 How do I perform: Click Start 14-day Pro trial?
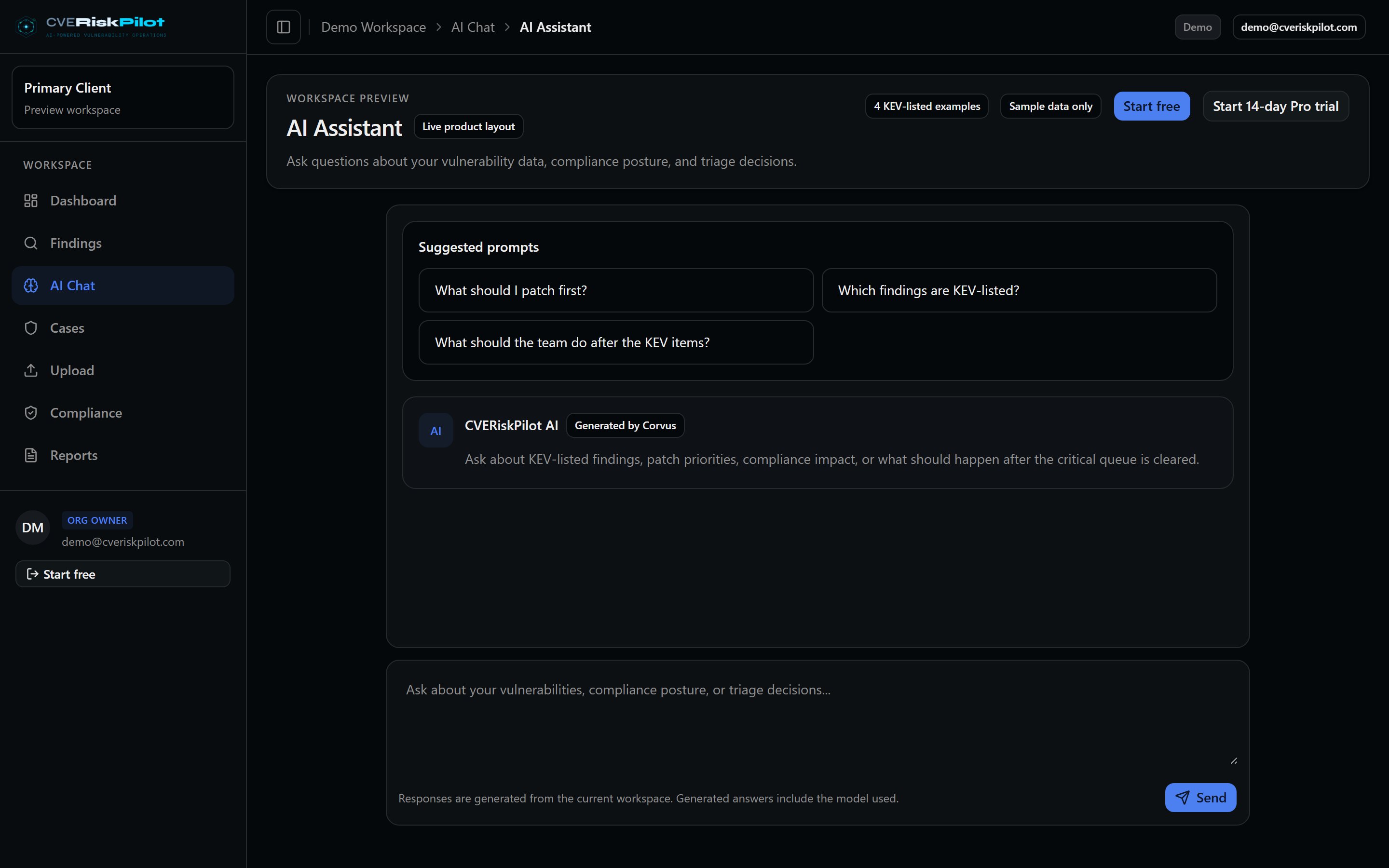(x=1275, y=106)
